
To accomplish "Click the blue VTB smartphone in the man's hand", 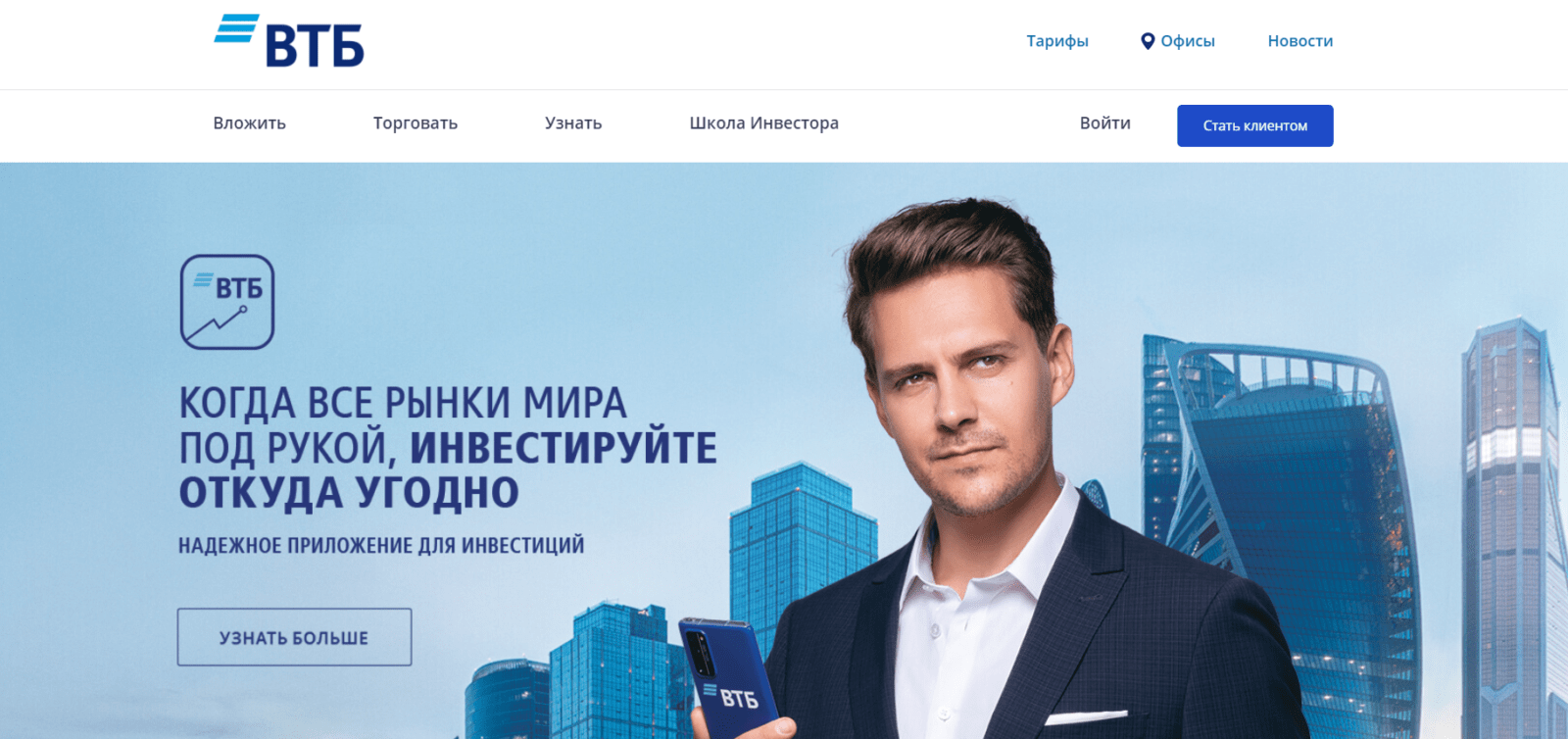I will [728, 678].
